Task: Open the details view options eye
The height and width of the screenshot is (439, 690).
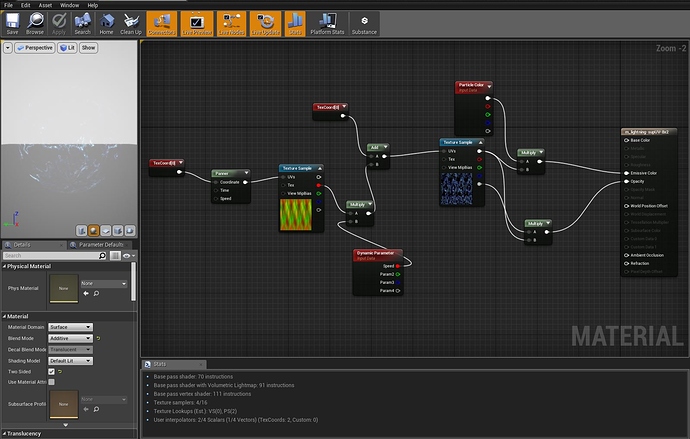Action: click(x=128, y=256)
